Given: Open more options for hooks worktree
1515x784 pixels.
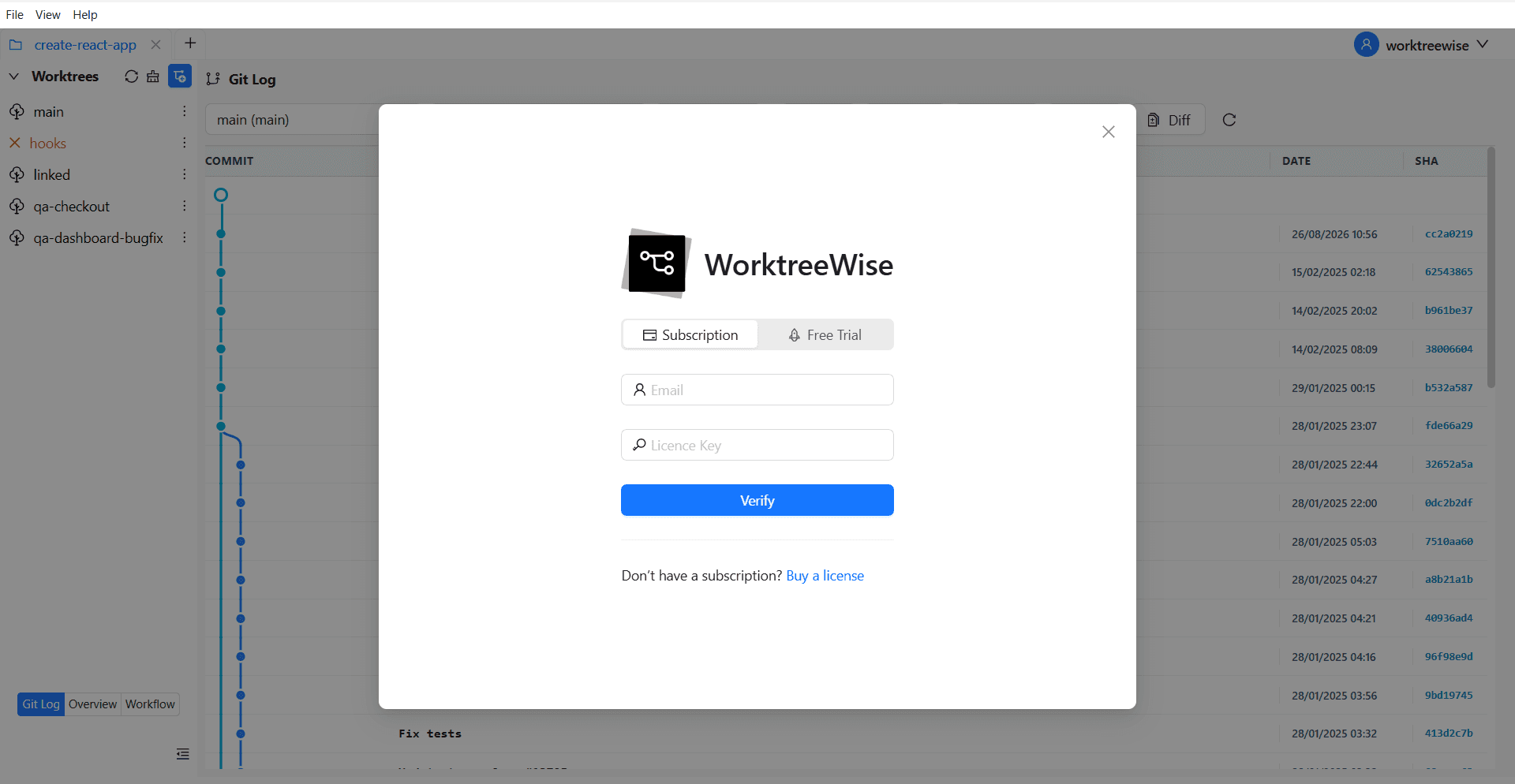Looking at the screenshot, I should (x=185, y=144).
